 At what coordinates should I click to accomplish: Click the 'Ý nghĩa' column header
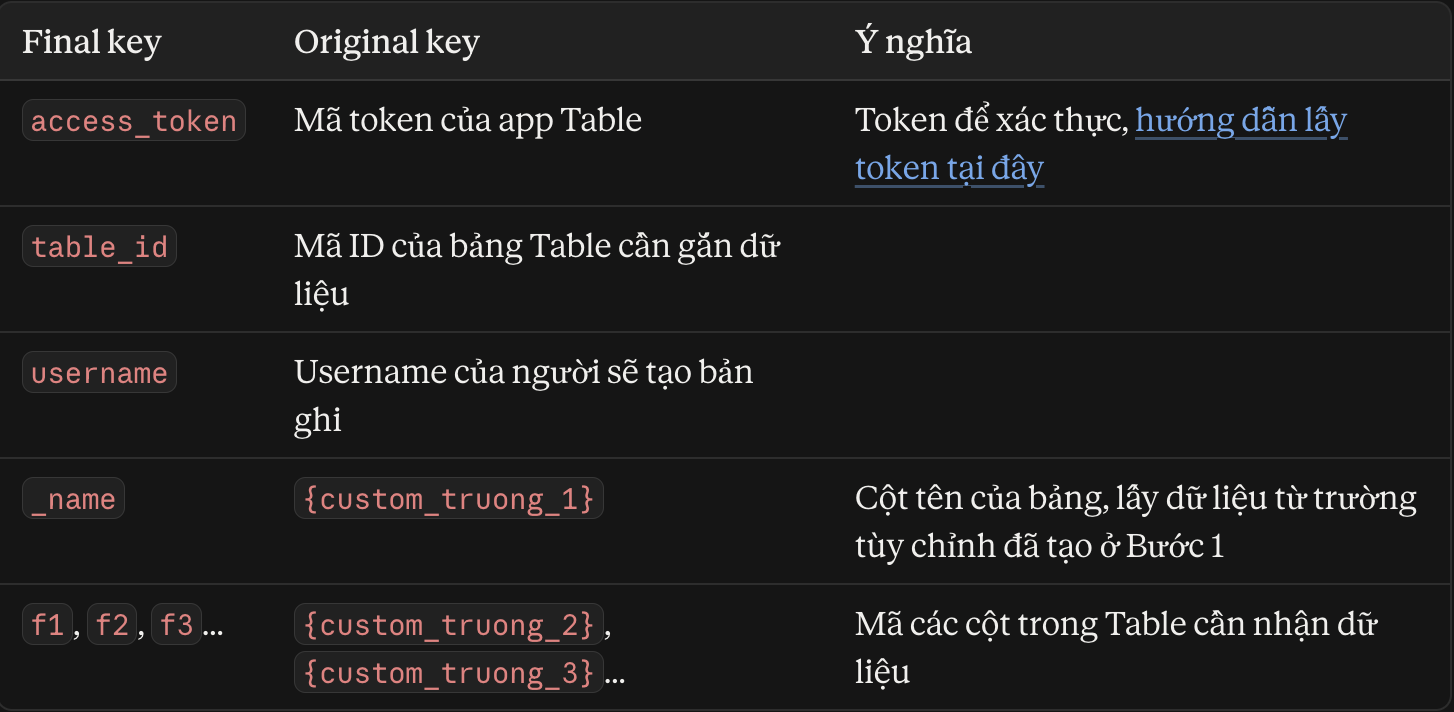coord(913,41)
